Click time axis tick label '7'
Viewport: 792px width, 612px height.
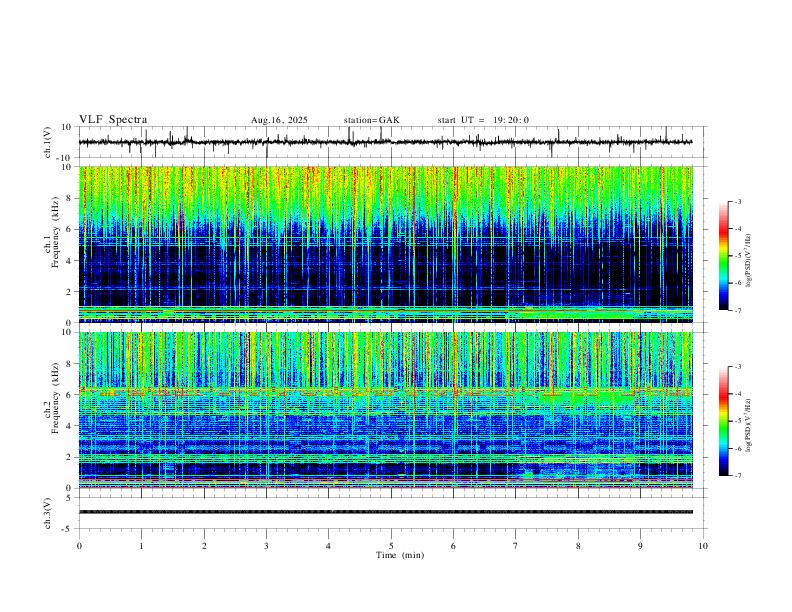point(516,546)
